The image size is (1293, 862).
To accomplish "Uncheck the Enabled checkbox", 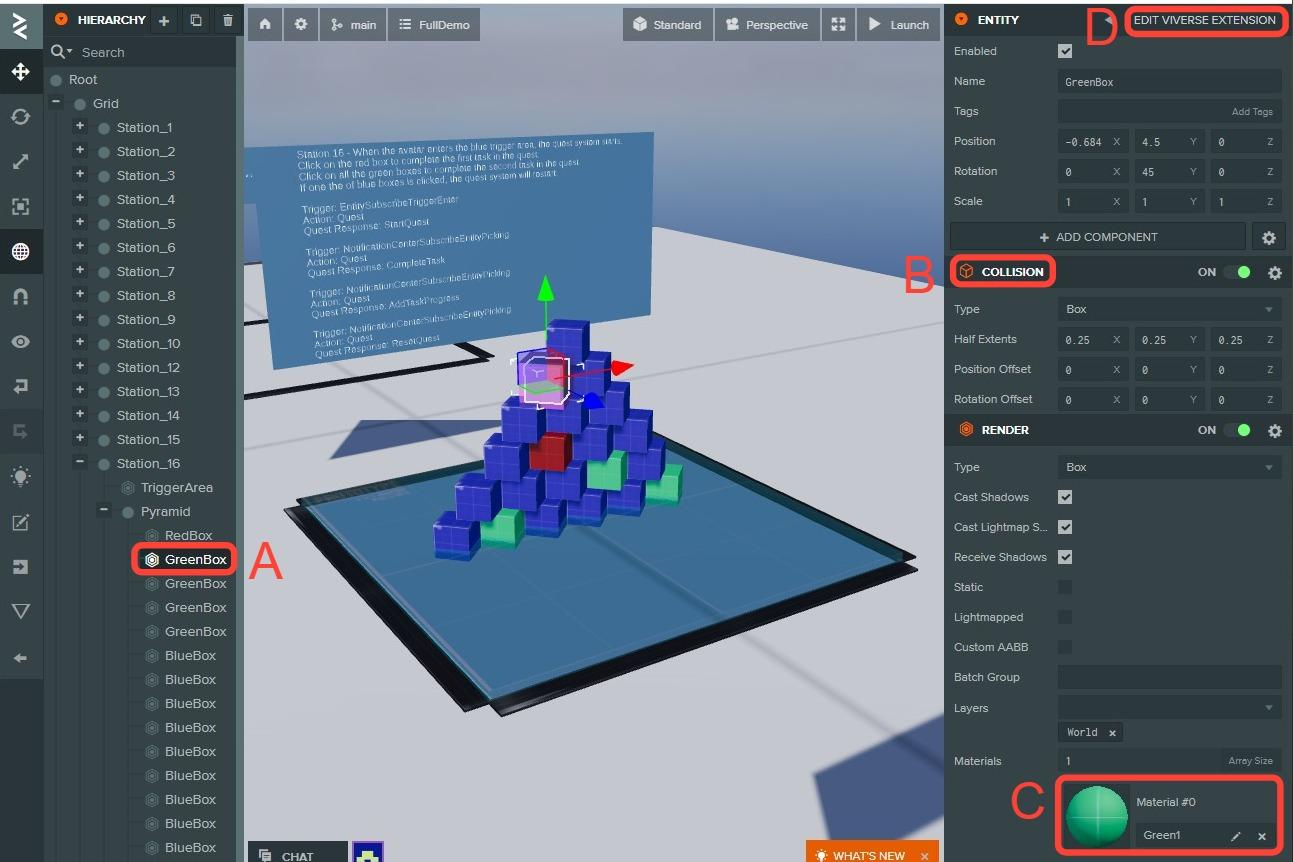I will click(1065, 51).
